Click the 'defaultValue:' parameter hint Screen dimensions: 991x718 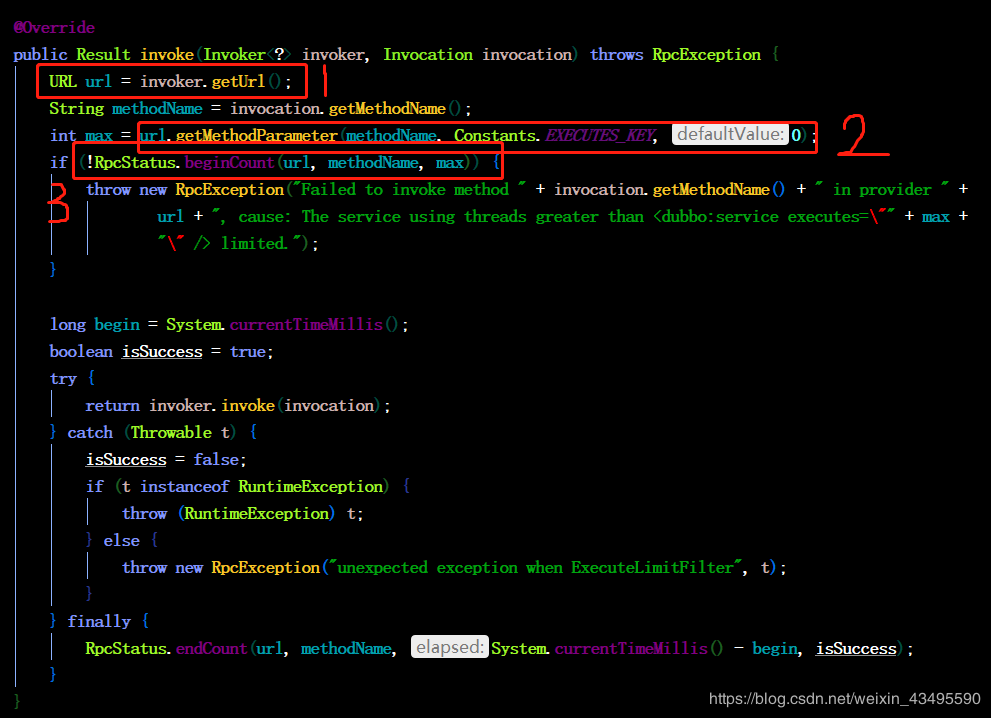pyautogui.click(x=730, y=134)
